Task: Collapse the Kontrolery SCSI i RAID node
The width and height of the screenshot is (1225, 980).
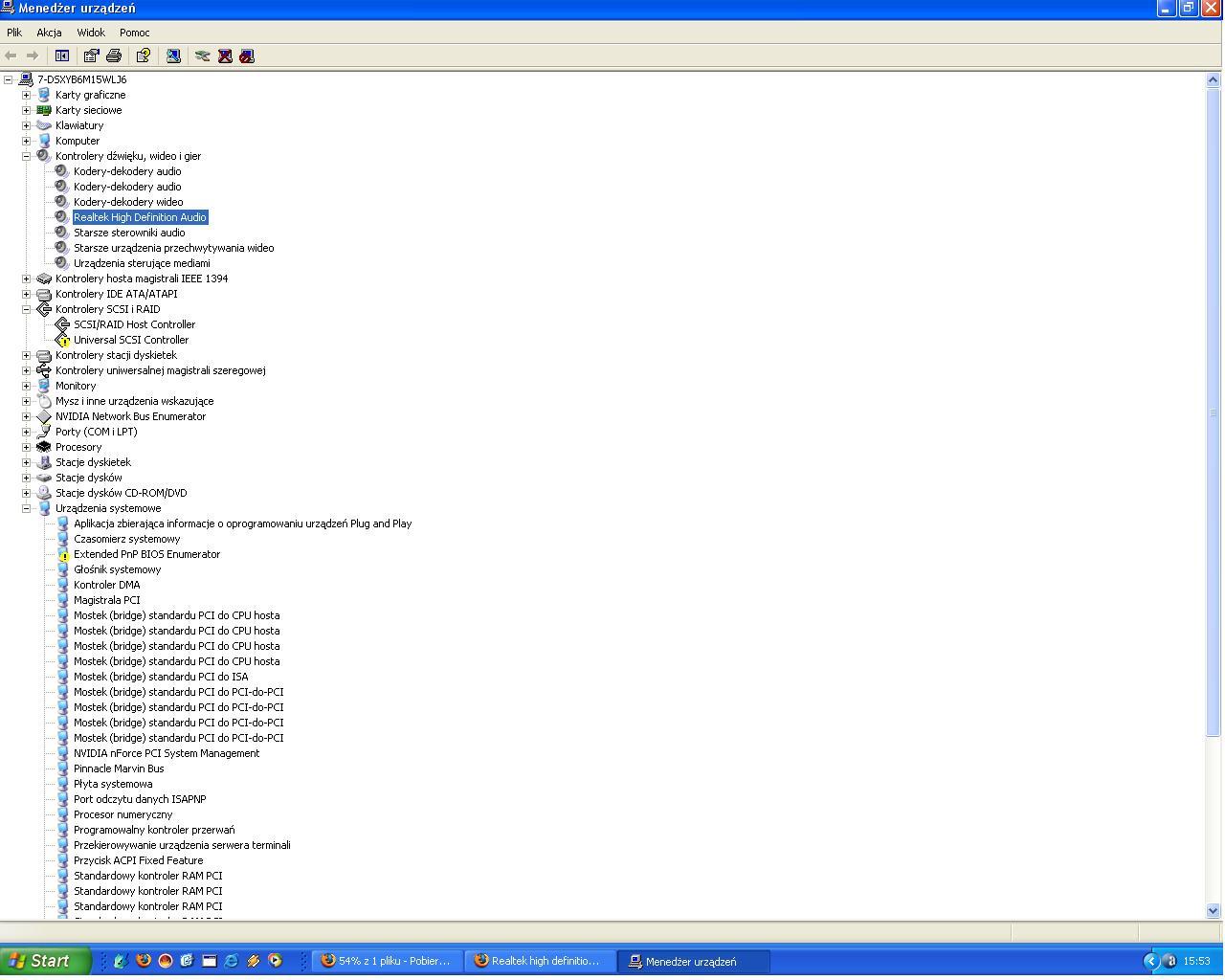Action: [x=27, y=309]
